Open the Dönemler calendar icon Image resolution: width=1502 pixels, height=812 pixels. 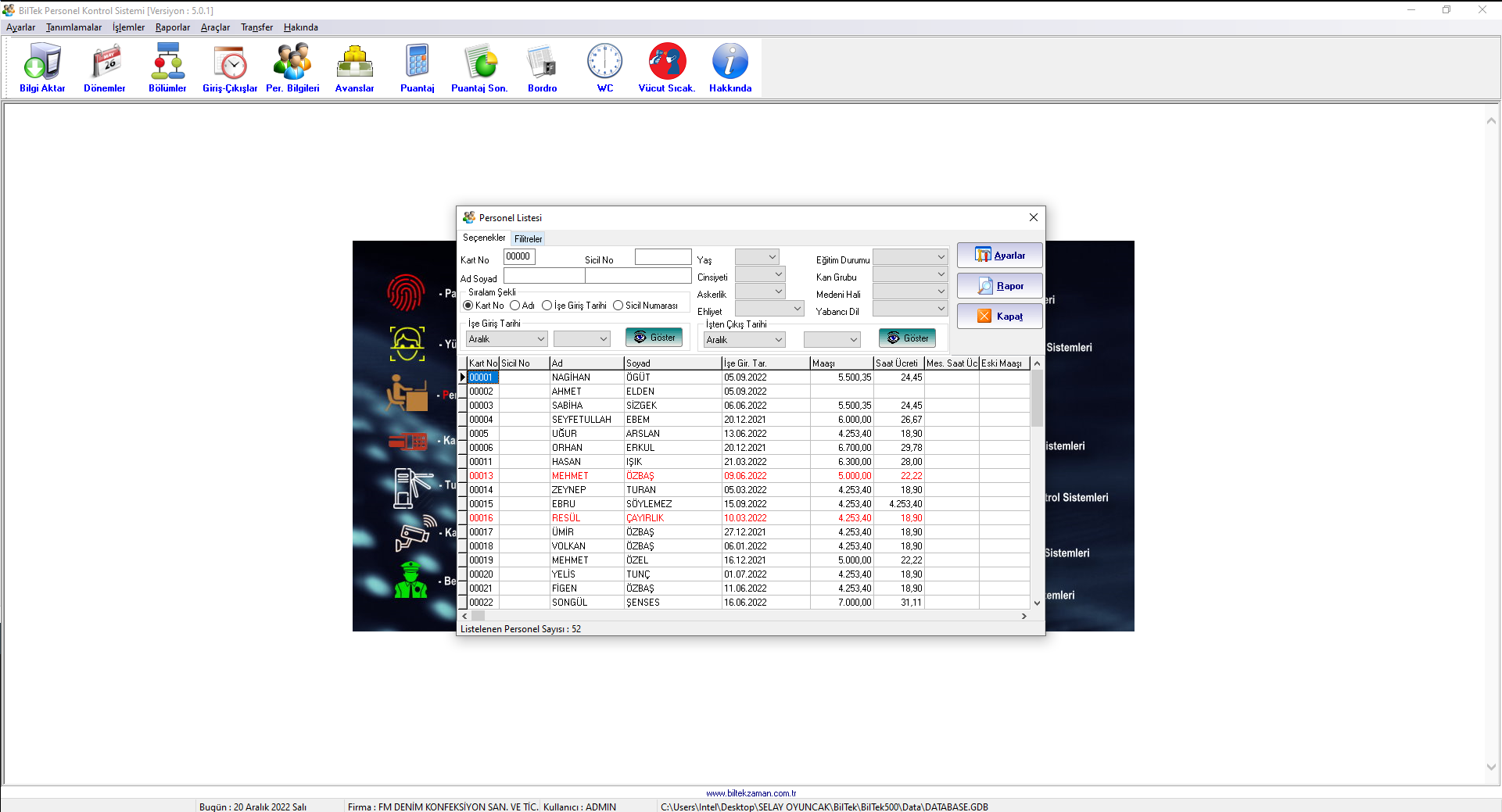[x=105, y=68]
